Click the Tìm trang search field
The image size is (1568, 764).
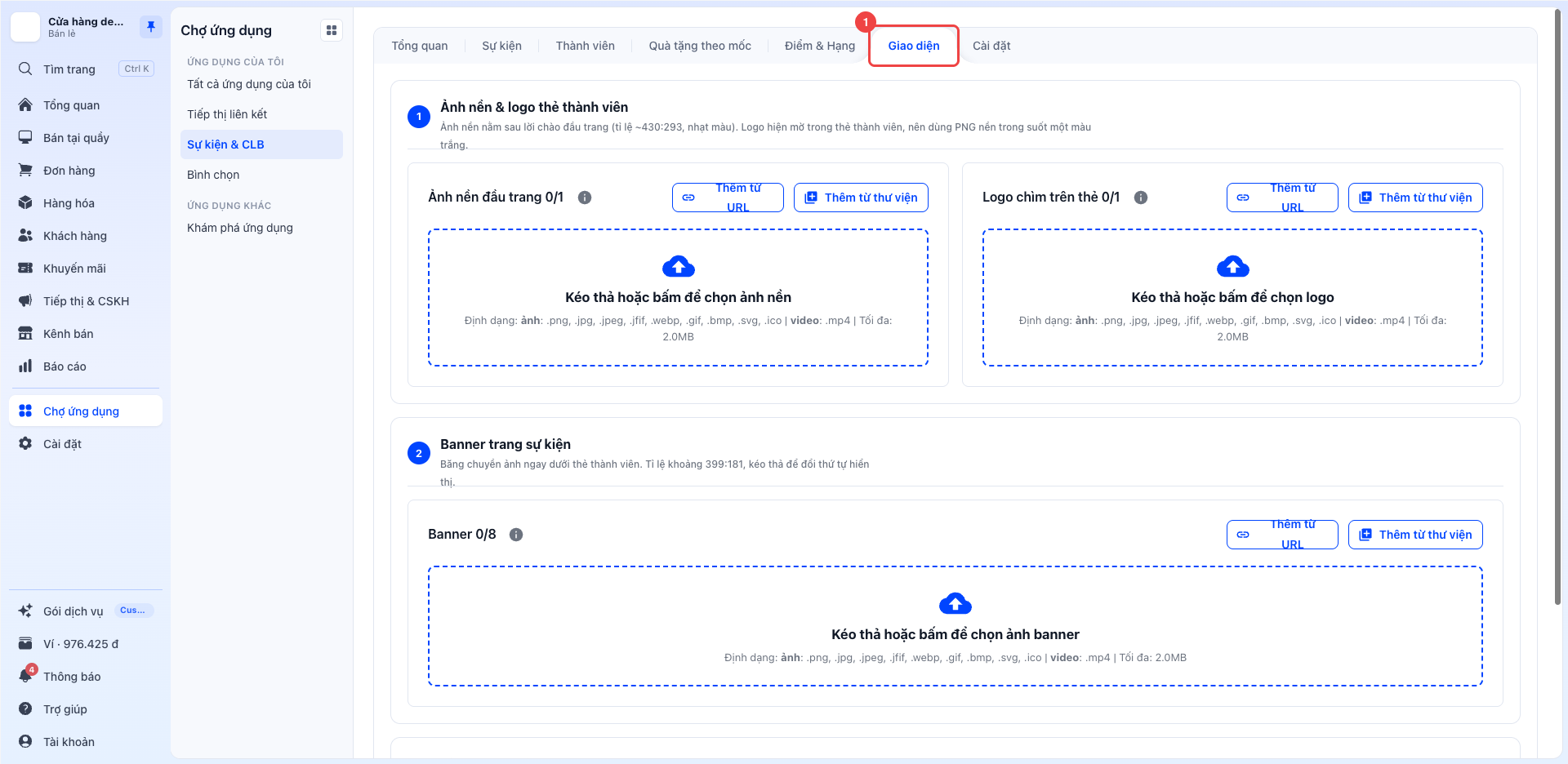click(x=86, y=69)
